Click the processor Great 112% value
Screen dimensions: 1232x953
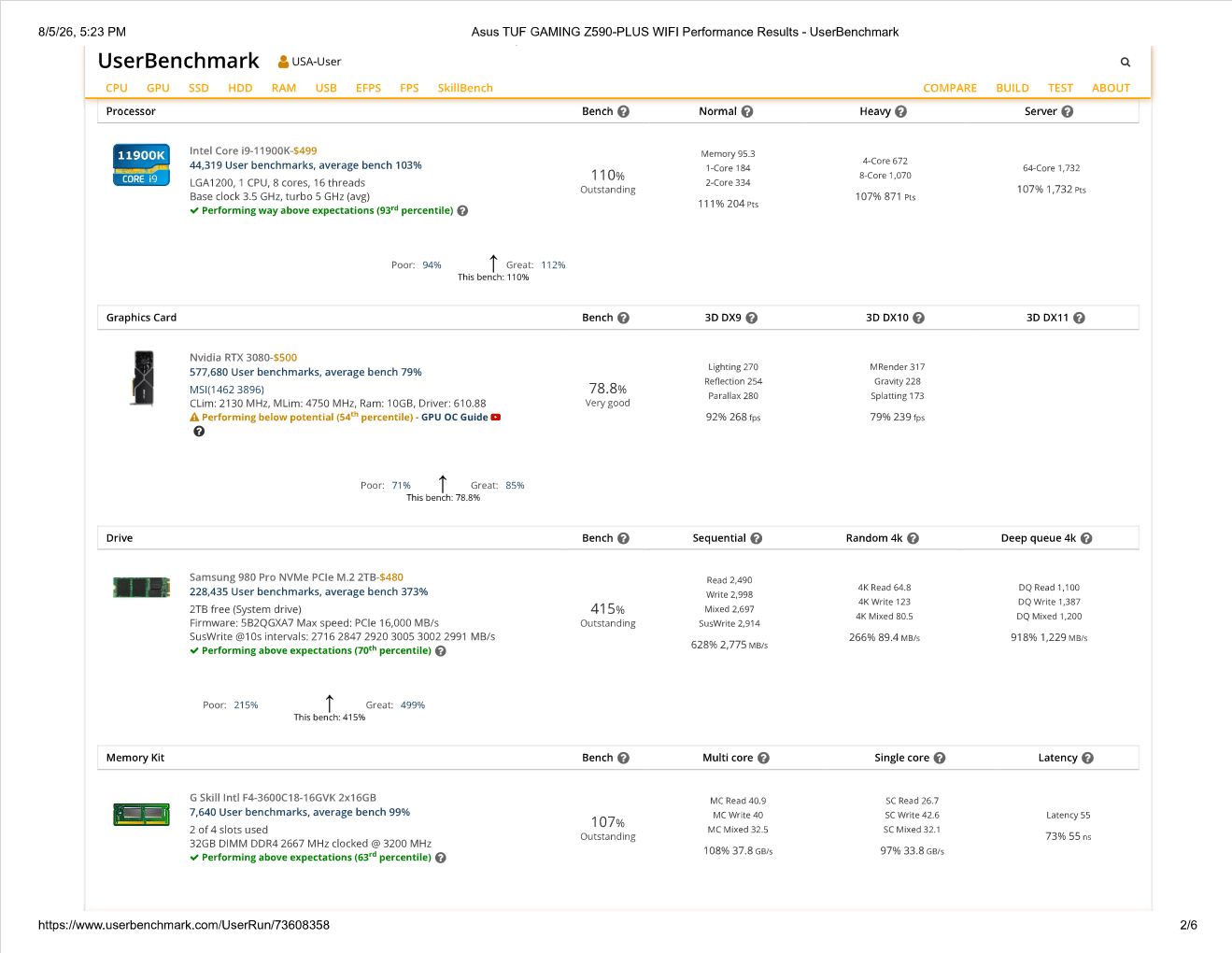point(553,265)
